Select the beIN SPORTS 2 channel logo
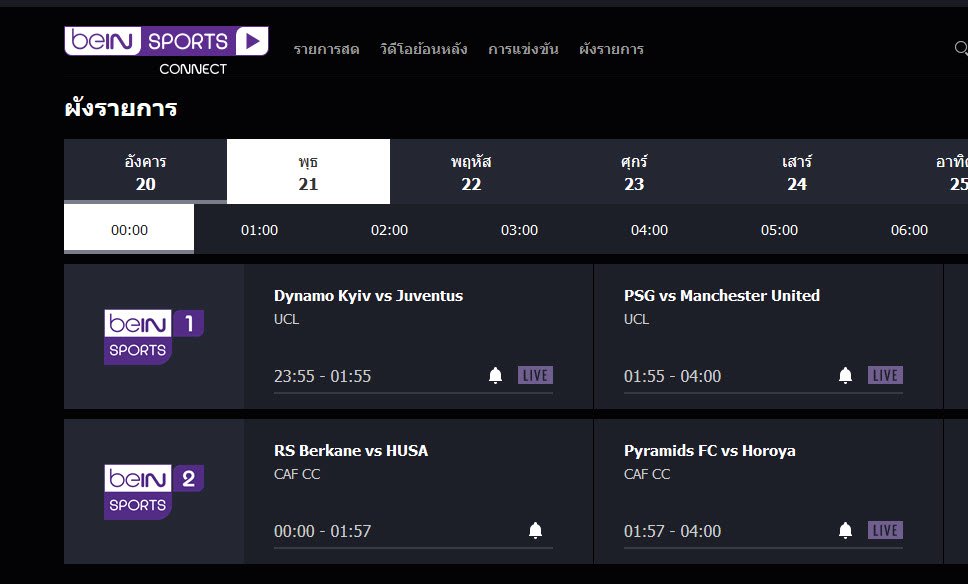The image size is (968, 584). click(x=154, y=492)
